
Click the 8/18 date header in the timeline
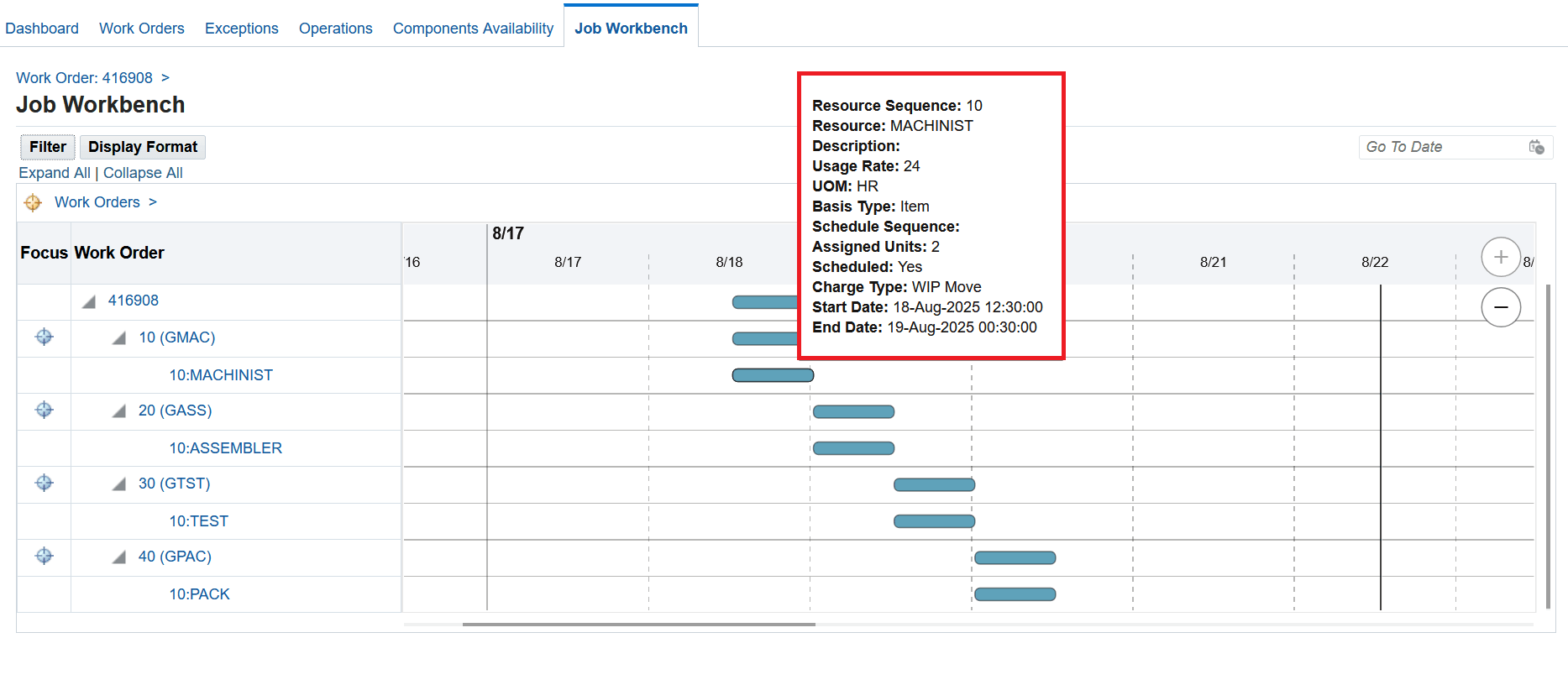(729, 262)
